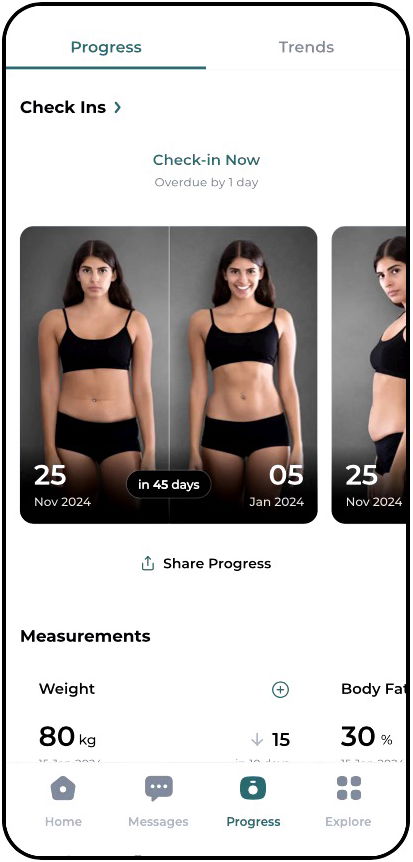The width and height of the screenshot is (413, 862).
Task: Tap the Share Progress button
Action: 206,563
